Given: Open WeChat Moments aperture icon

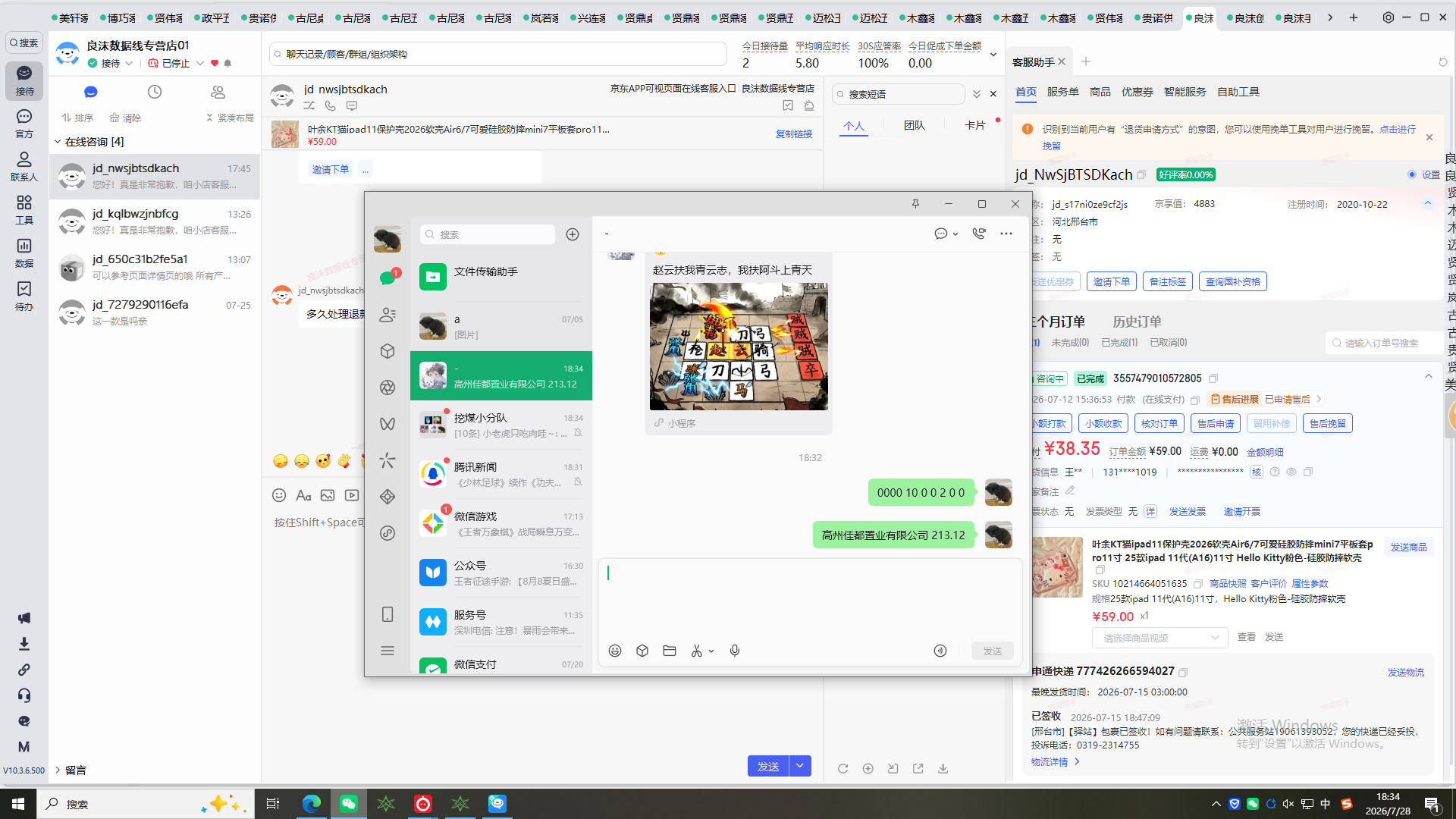Looking at the screenshot, I should 388,388.
